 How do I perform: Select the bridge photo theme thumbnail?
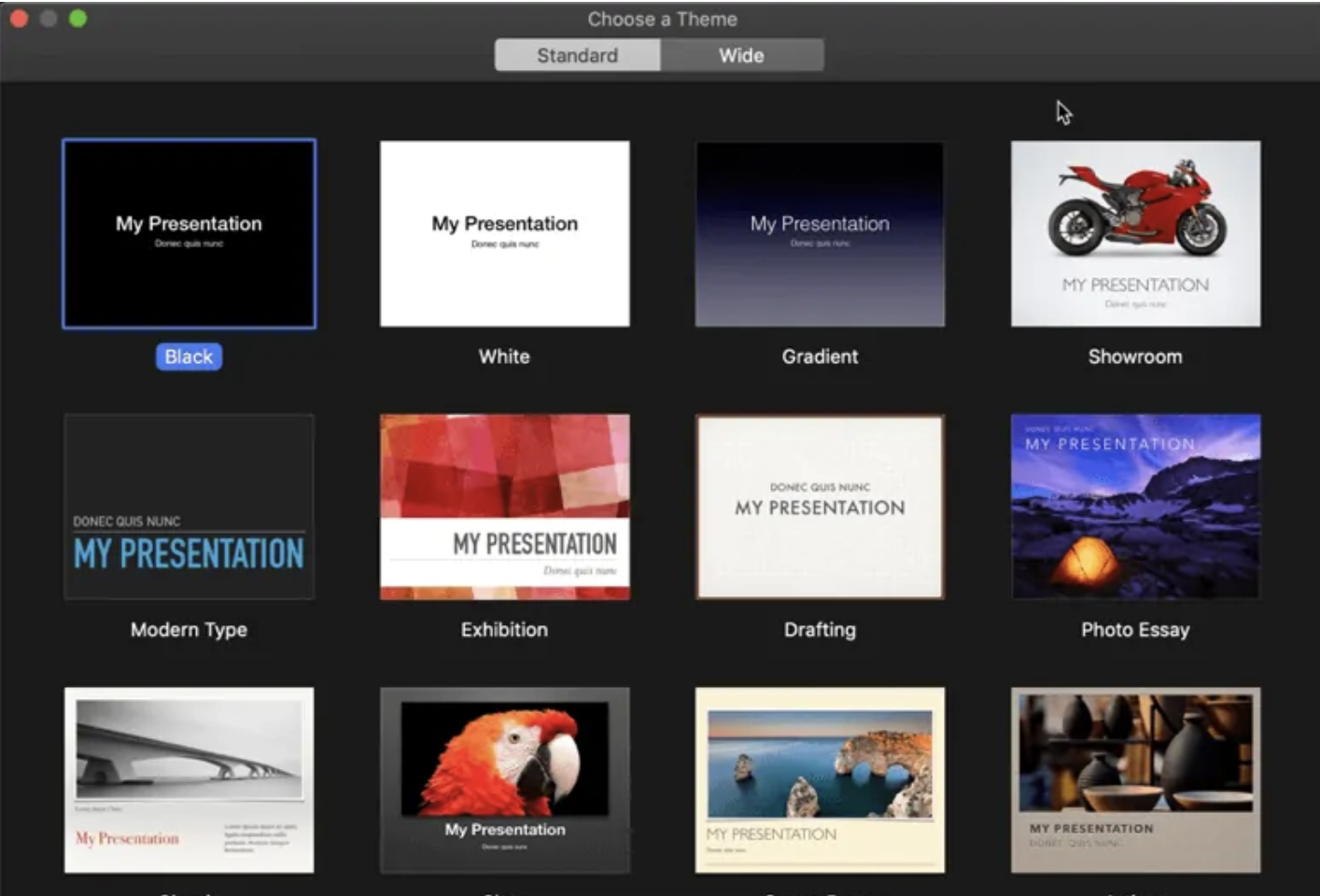(189, 780)
